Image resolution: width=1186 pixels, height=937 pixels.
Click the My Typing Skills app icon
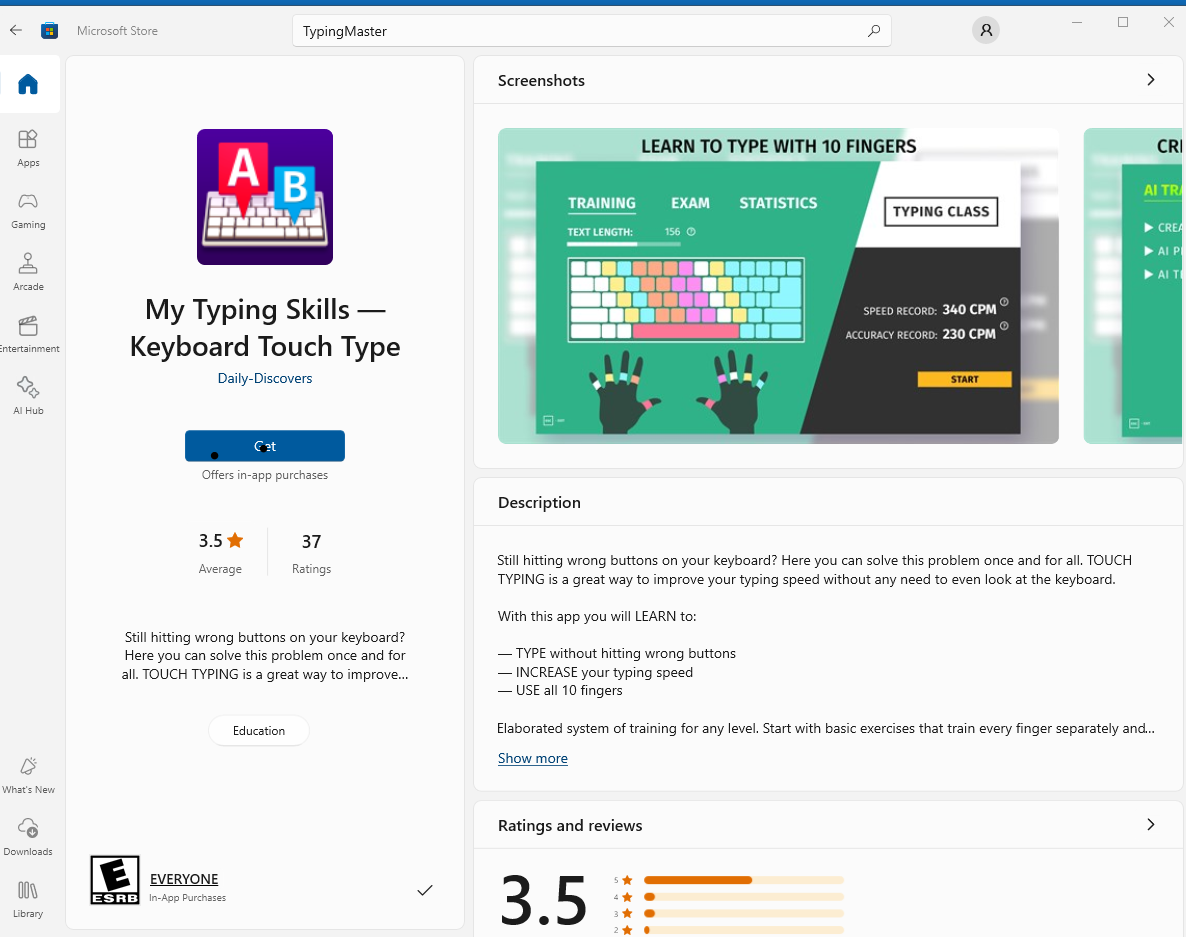[x=265, y=197]
